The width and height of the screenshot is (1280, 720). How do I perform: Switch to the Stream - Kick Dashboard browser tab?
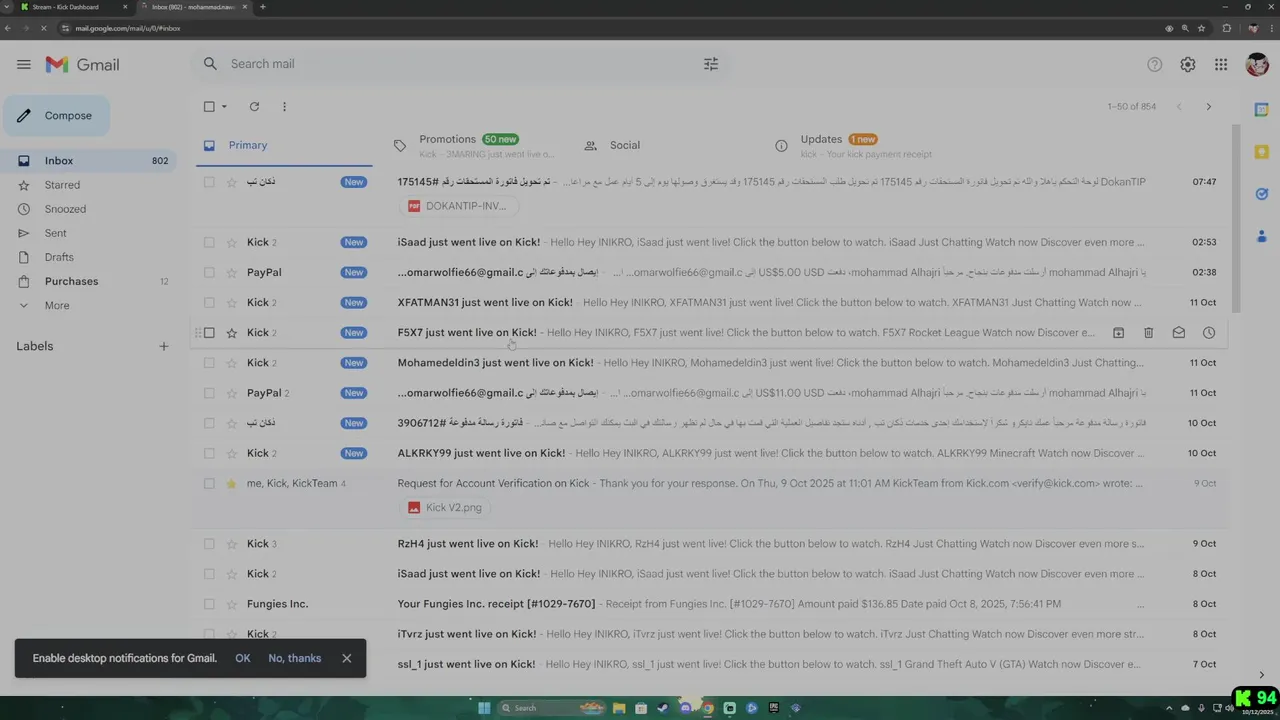coord(72,7)
